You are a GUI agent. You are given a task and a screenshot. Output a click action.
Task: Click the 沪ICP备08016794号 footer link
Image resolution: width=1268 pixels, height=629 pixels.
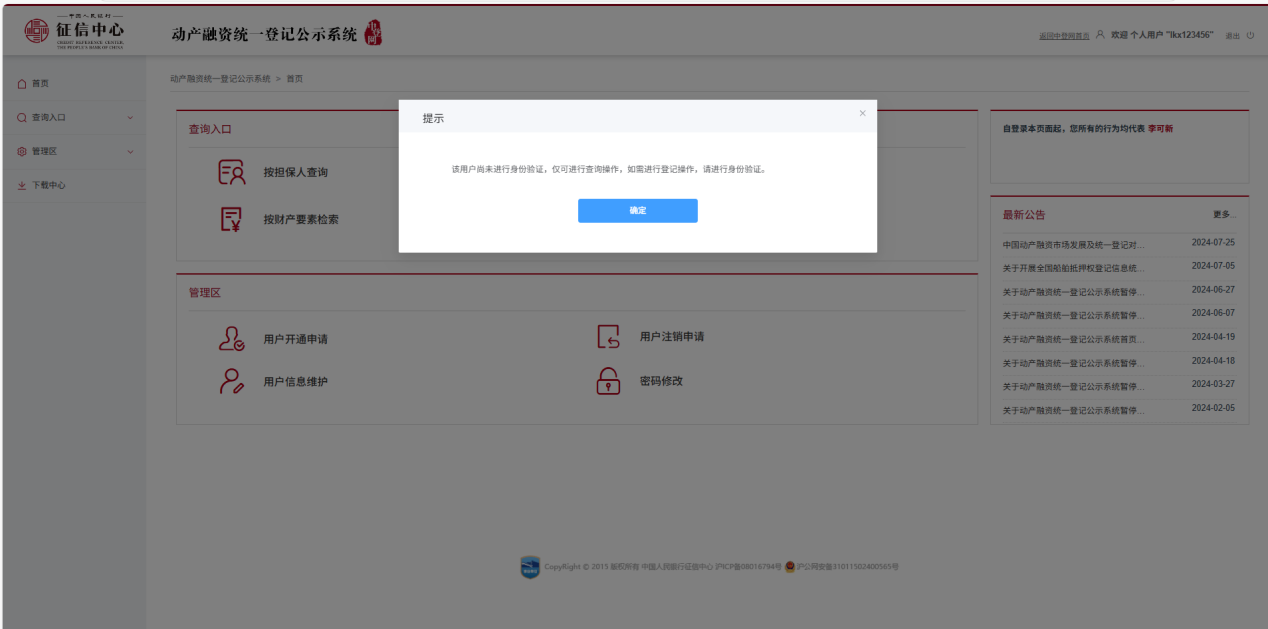748,567
